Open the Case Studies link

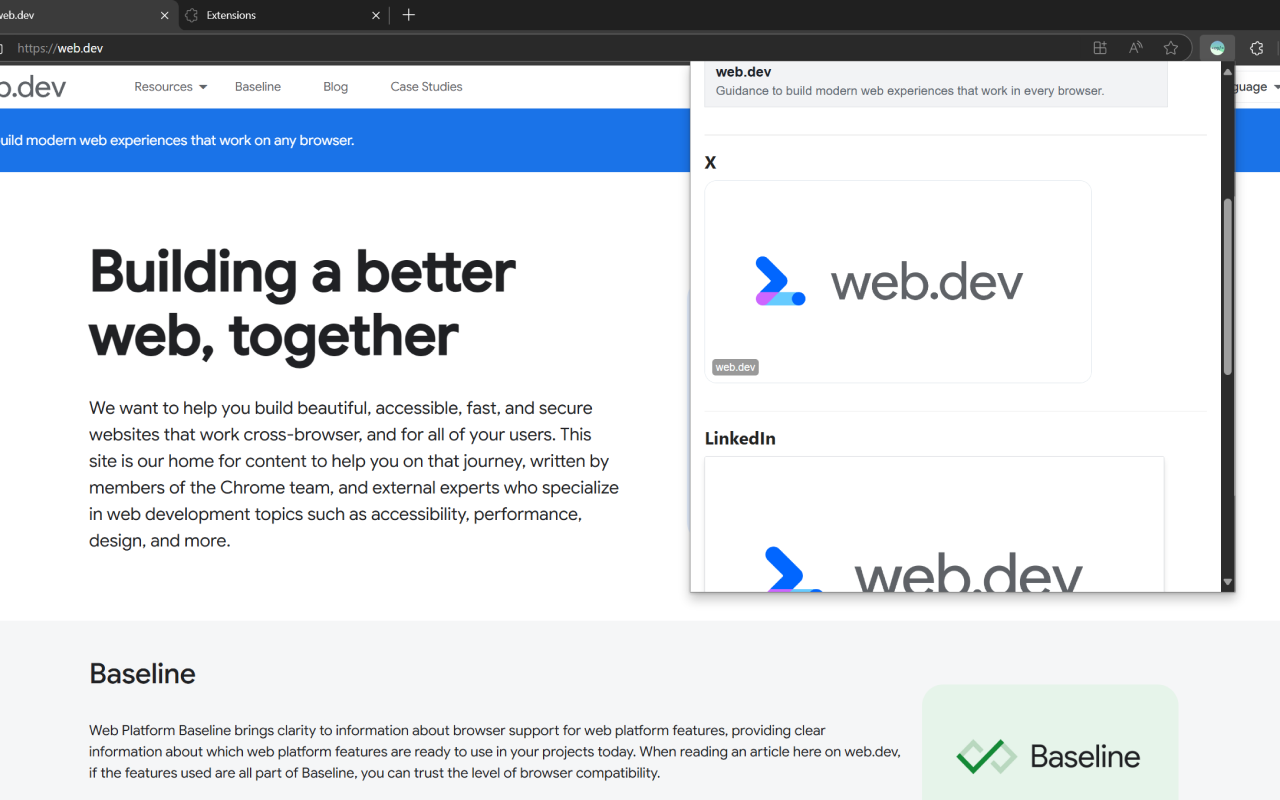pyautogui.click(x=426, y=87)
